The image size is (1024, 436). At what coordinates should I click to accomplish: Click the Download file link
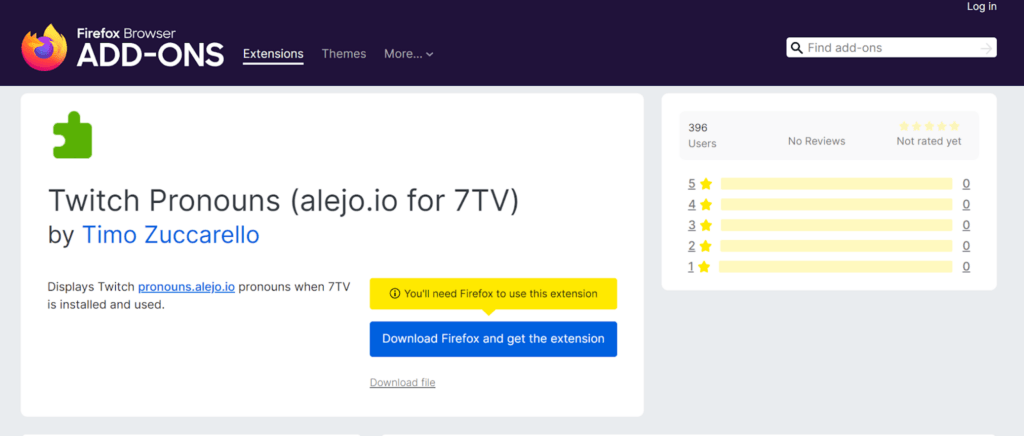pyautogui.click(x=402, y=382)
